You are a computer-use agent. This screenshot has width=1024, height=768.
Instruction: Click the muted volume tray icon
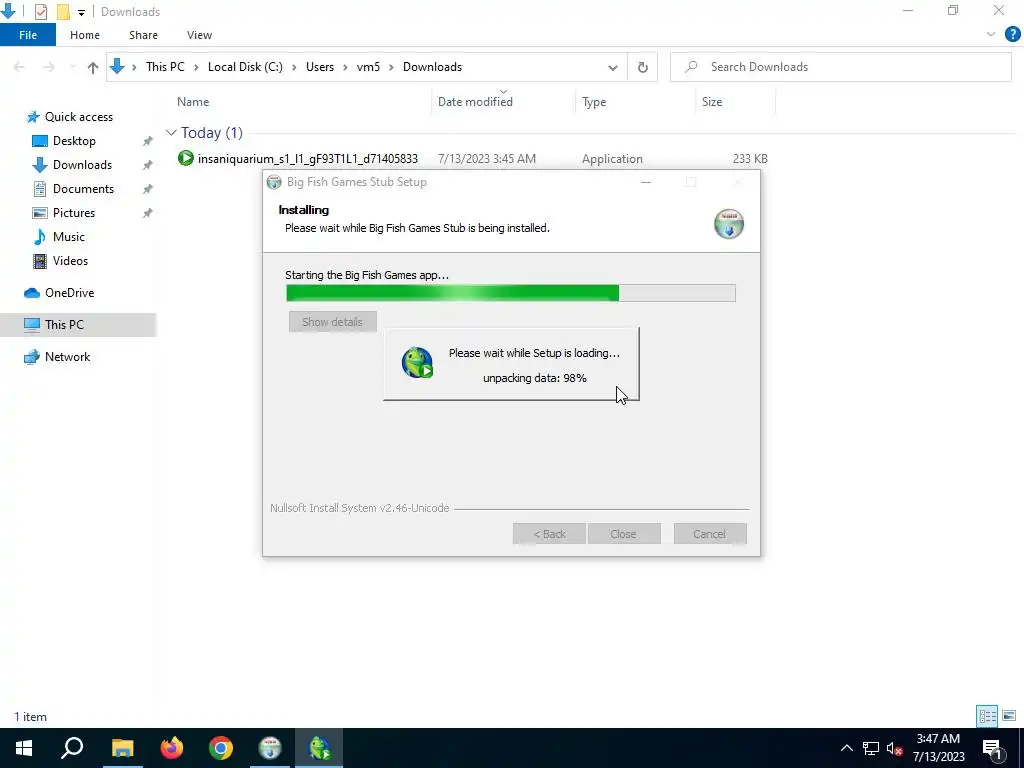coord(895,748)
